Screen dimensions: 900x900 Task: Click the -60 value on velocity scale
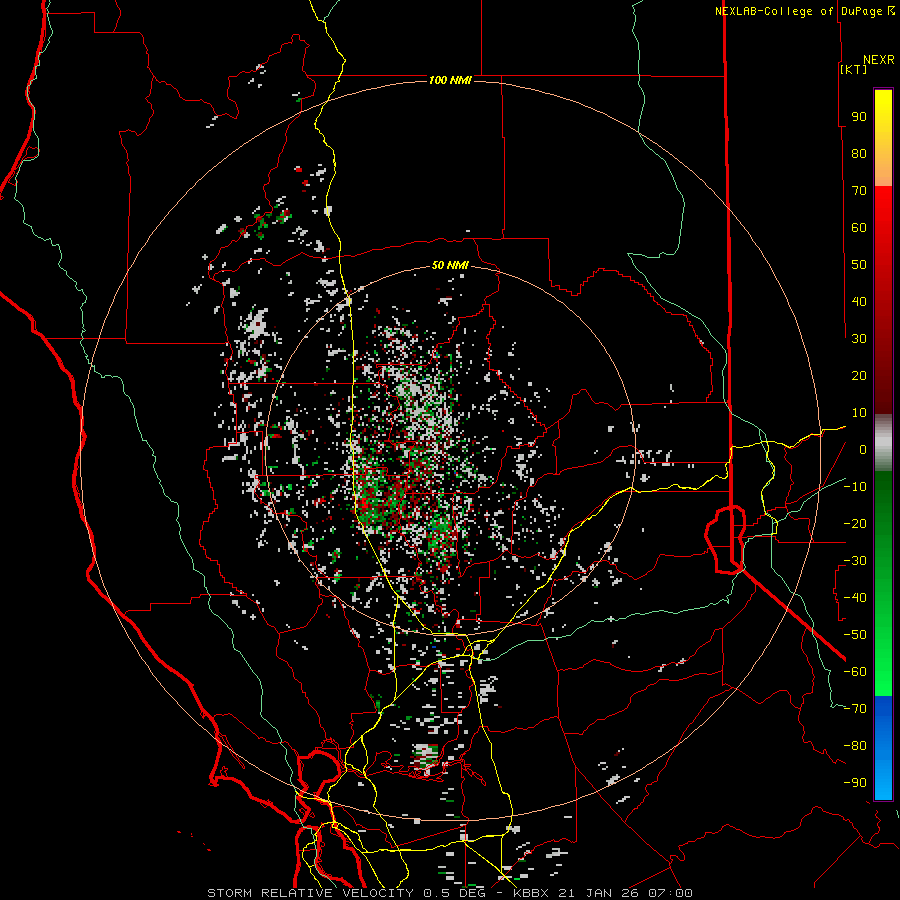click(855, 672)
